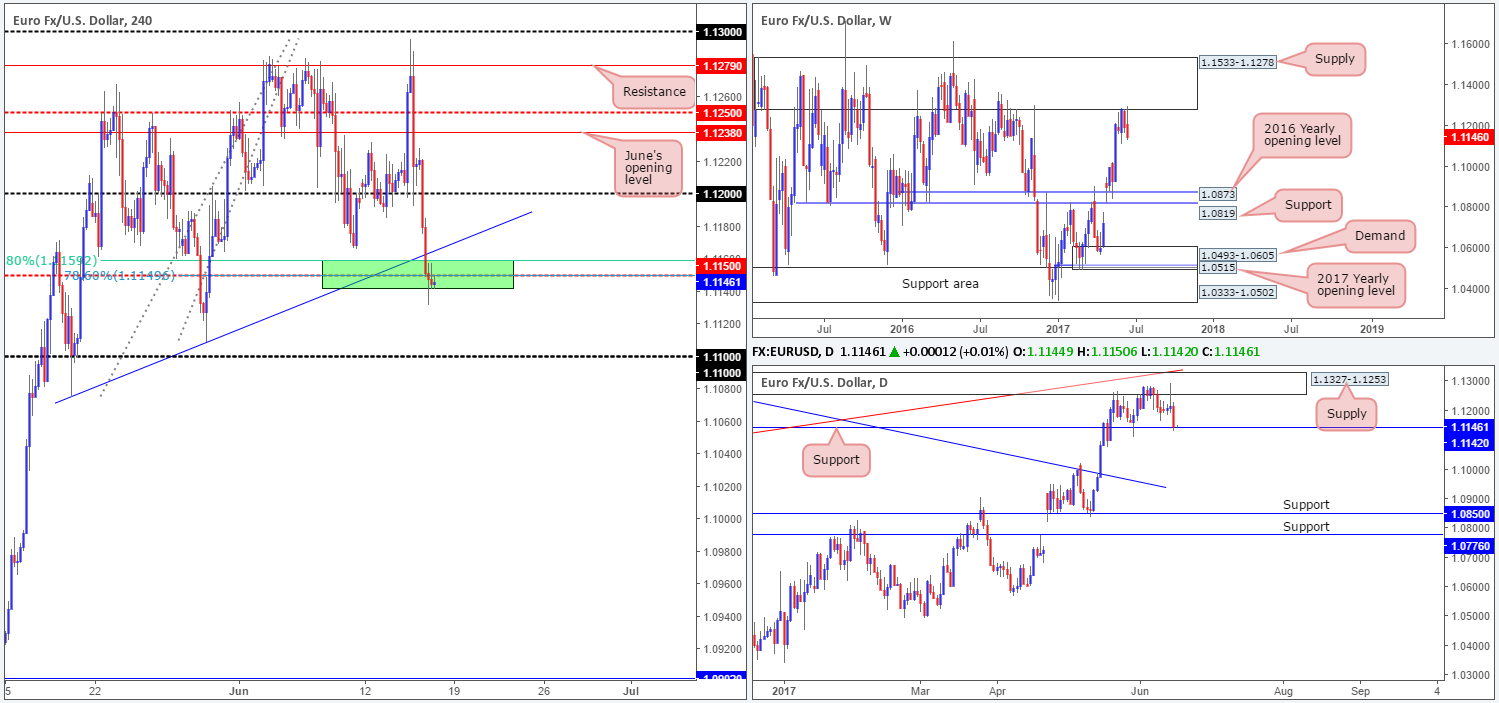Select the Resistance callout on the 240 chart
The image size is (1499, 703).
click(x=654, y=92)
